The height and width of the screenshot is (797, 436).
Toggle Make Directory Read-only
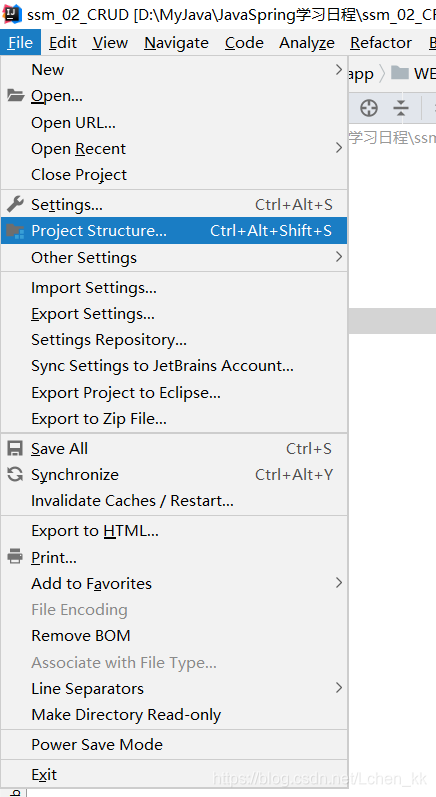[x=174, y=715]
